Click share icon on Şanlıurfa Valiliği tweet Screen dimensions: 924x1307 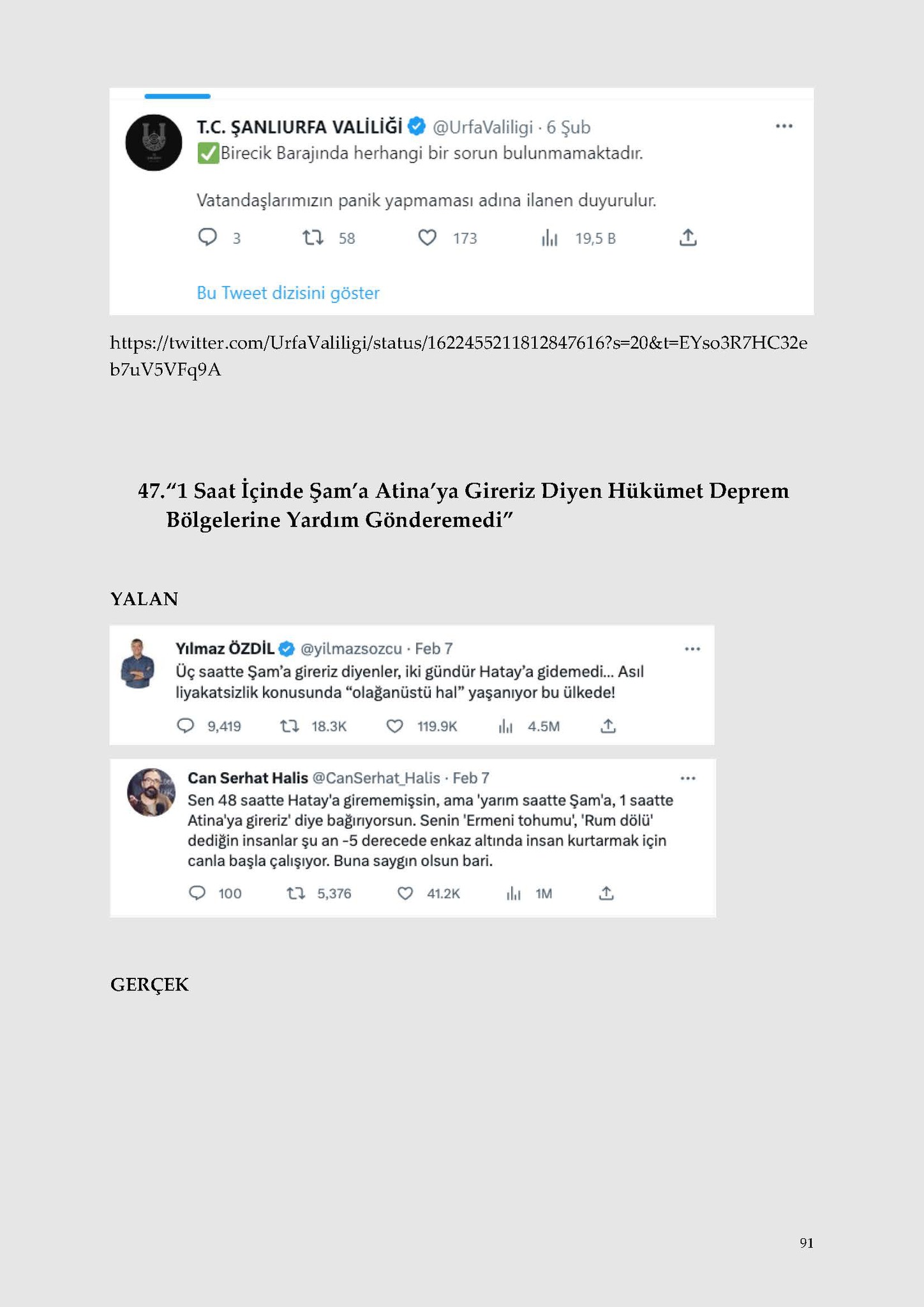click(687, 237)
